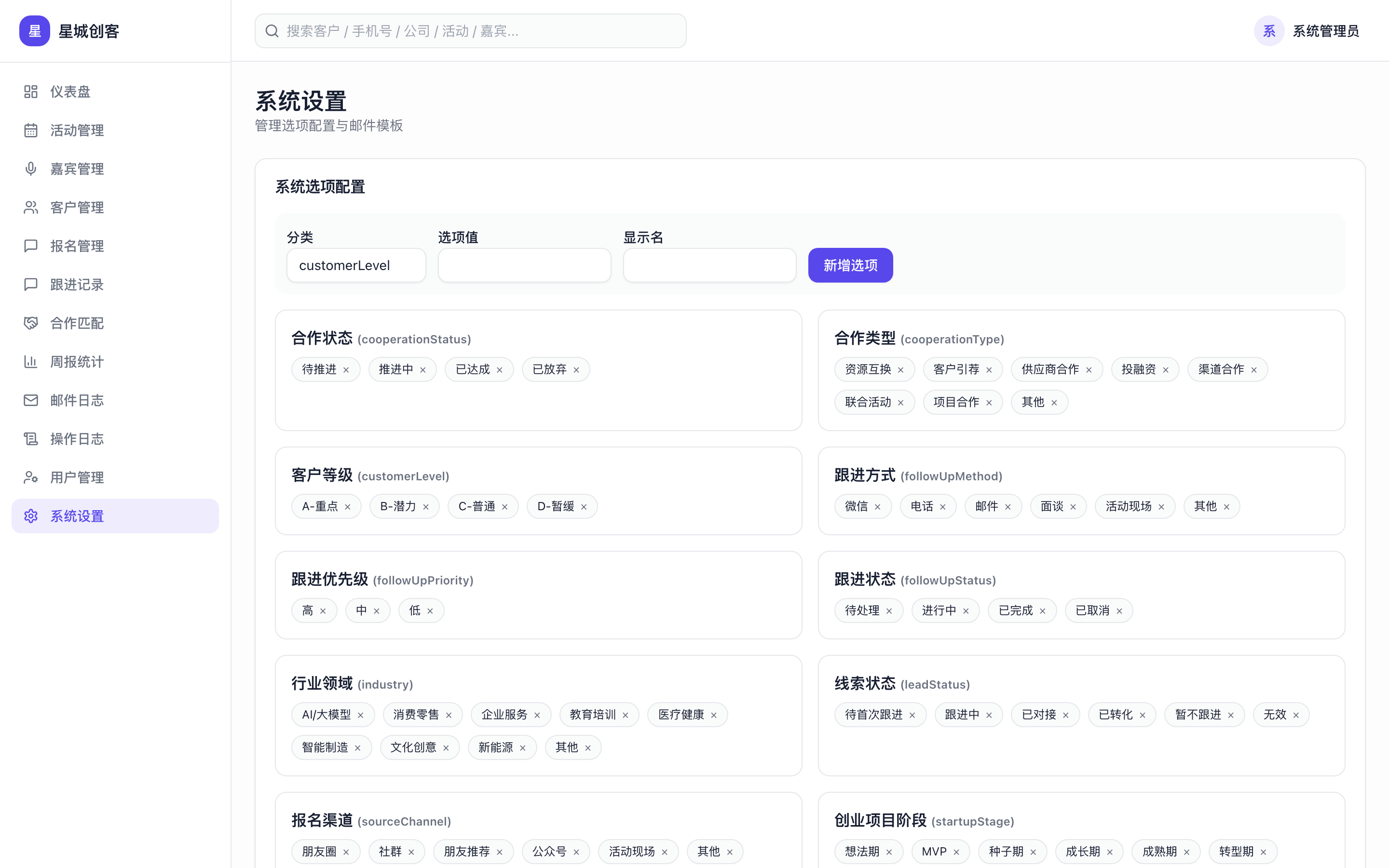The height and width of the screenshot is (868, 1389).
Task: Delete the A-重点 customer level tag
Action: click(348, 507)
